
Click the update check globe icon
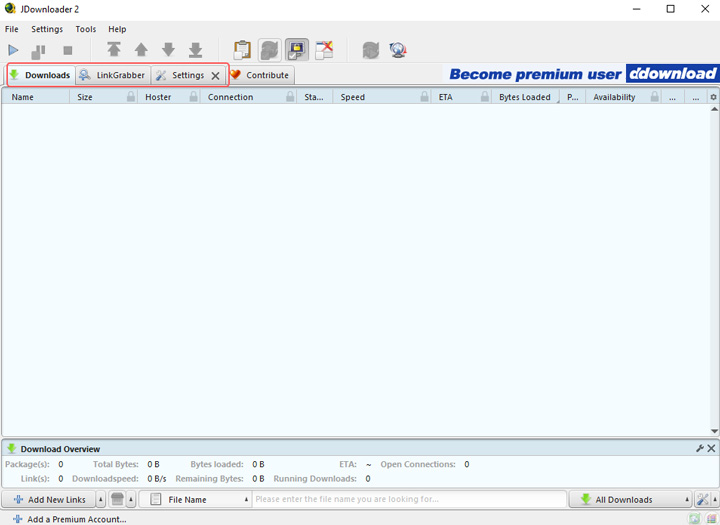click(x=398, y=50)
